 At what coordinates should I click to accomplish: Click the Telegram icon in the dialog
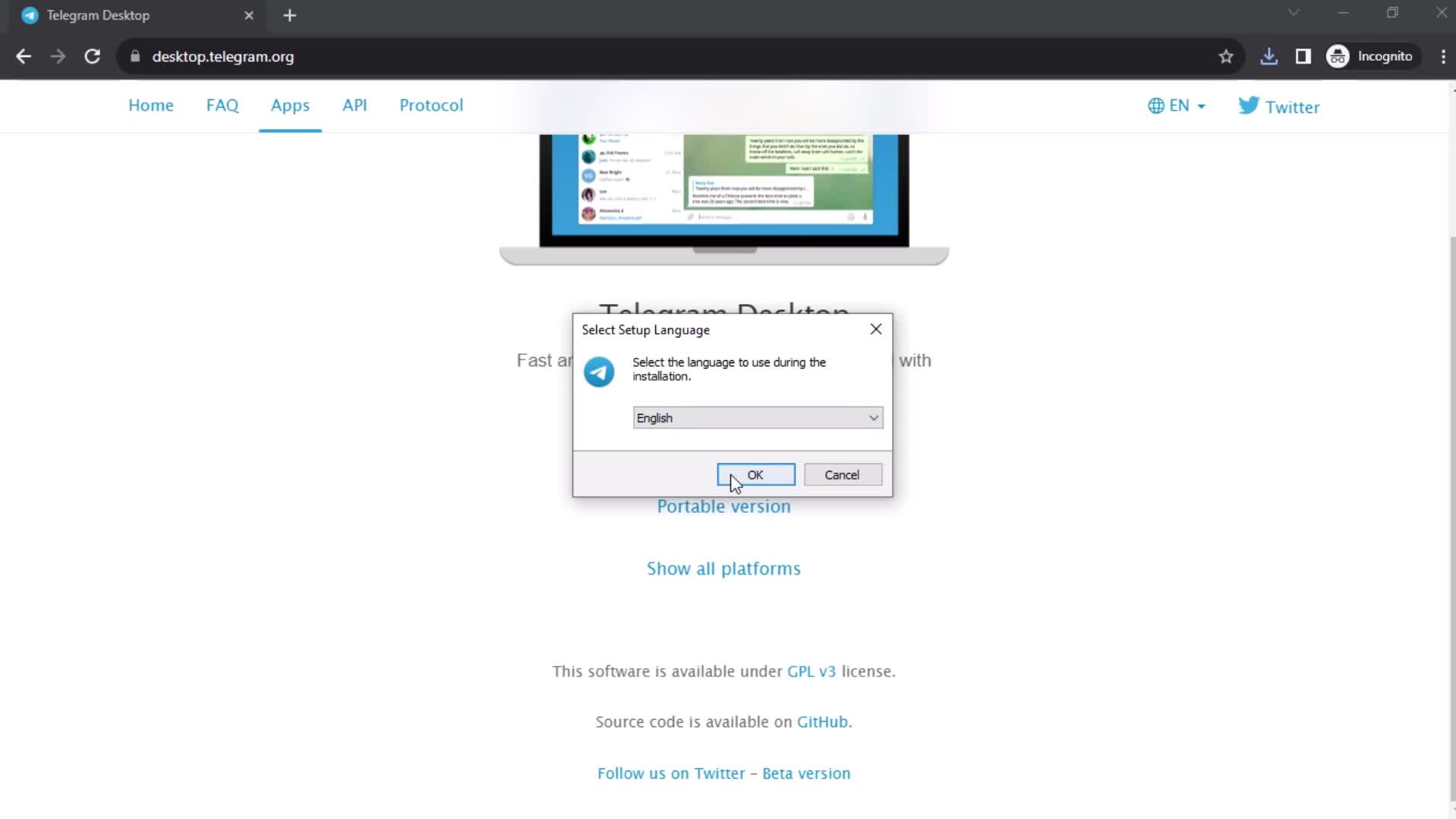pyautogui.click(x=598, y=372)
